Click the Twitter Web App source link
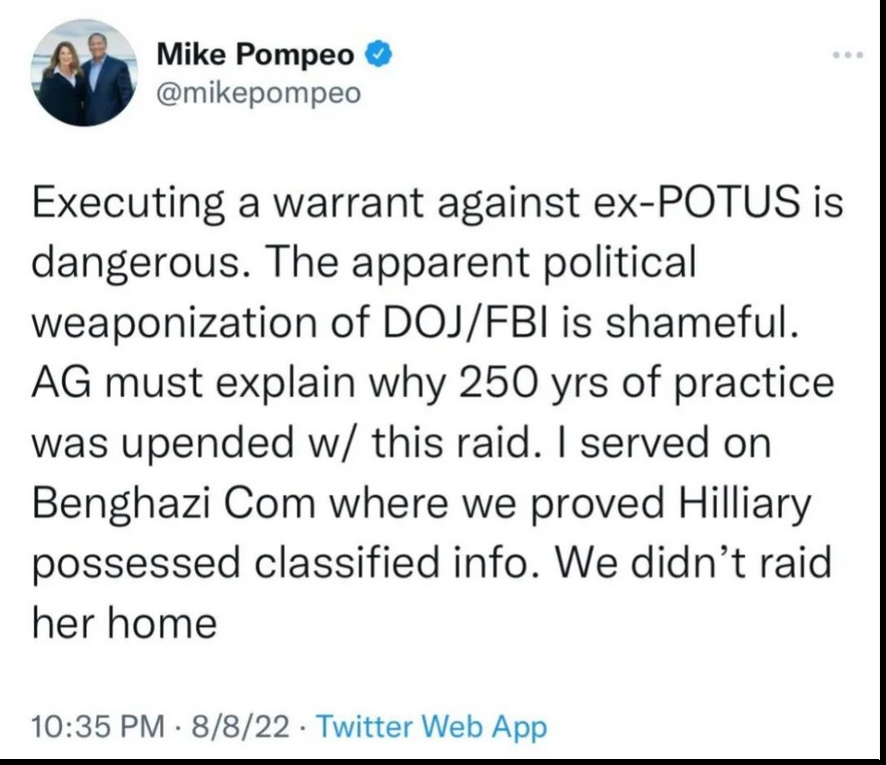The image size is (886, 765). point(431,726)
